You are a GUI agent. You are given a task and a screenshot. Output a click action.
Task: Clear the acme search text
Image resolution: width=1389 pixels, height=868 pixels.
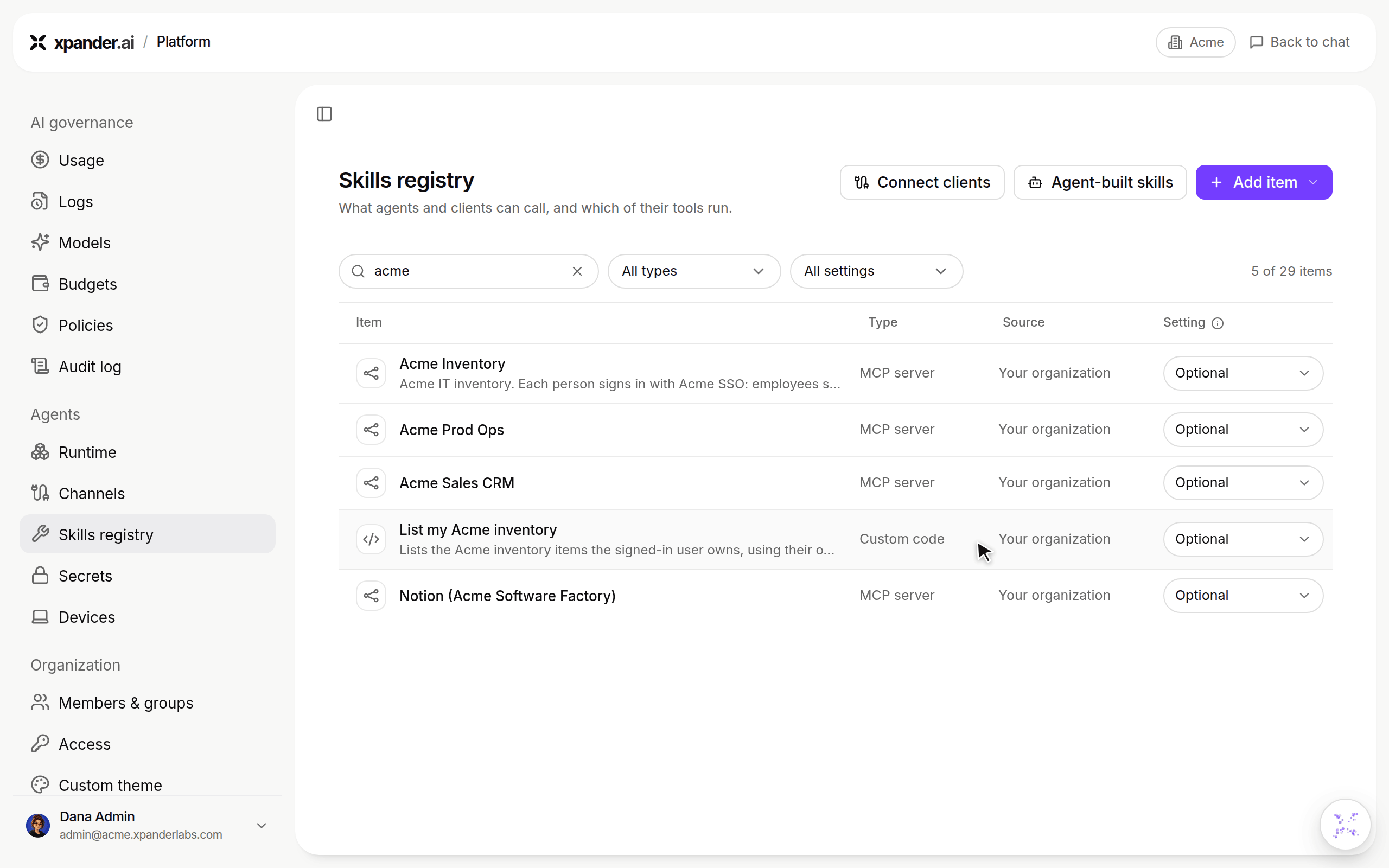(577, 271)
